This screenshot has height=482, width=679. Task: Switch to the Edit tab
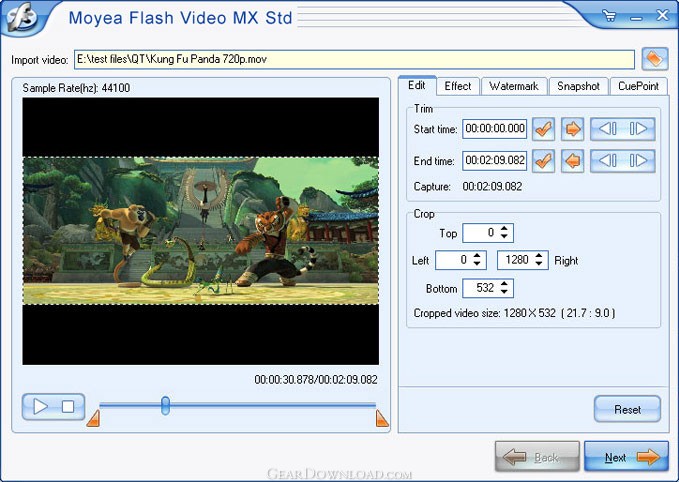(x=417, y=85)
